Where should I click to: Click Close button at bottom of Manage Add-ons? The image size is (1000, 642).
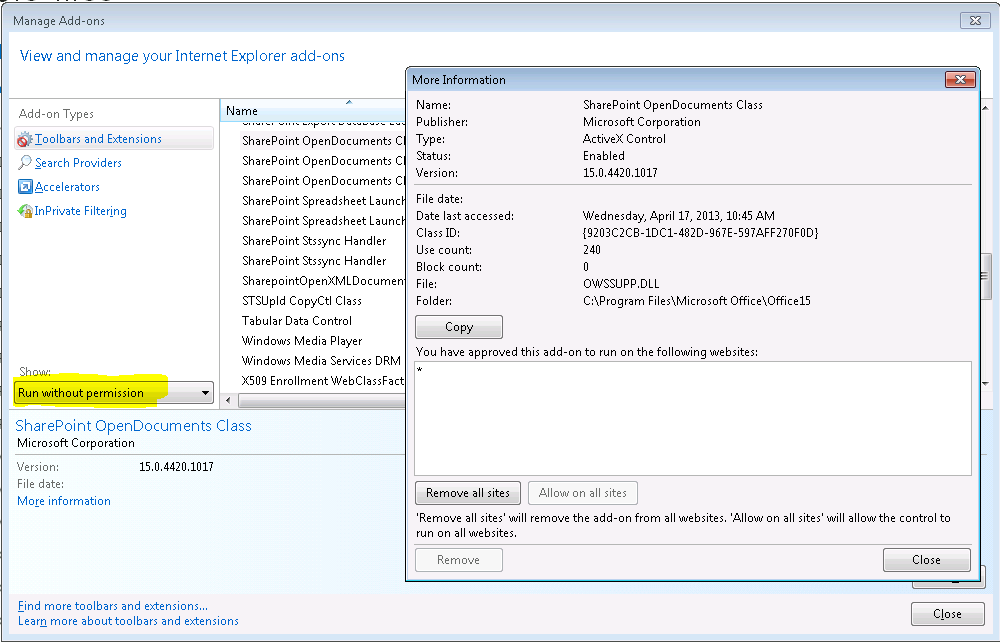pyautogui.click(x=947, y=614)
